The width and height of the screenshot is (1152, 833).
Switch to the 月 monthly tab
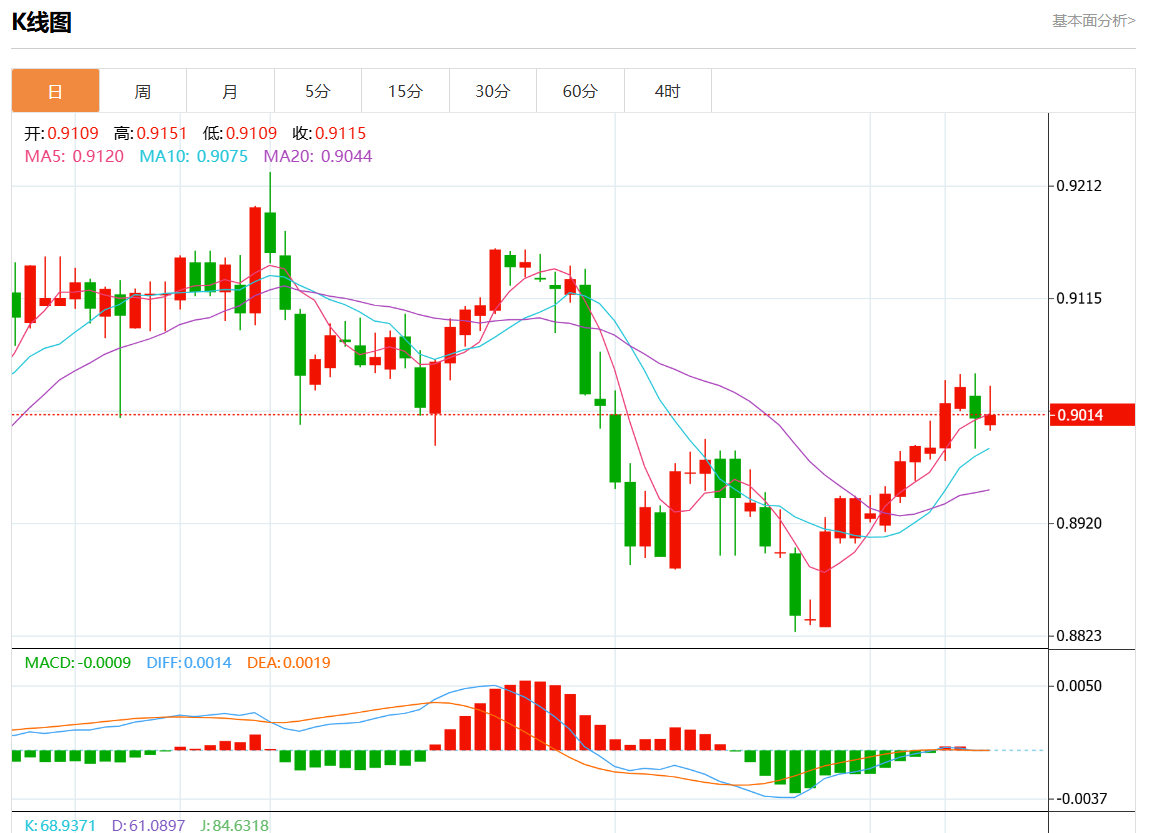tap(230, 91)
